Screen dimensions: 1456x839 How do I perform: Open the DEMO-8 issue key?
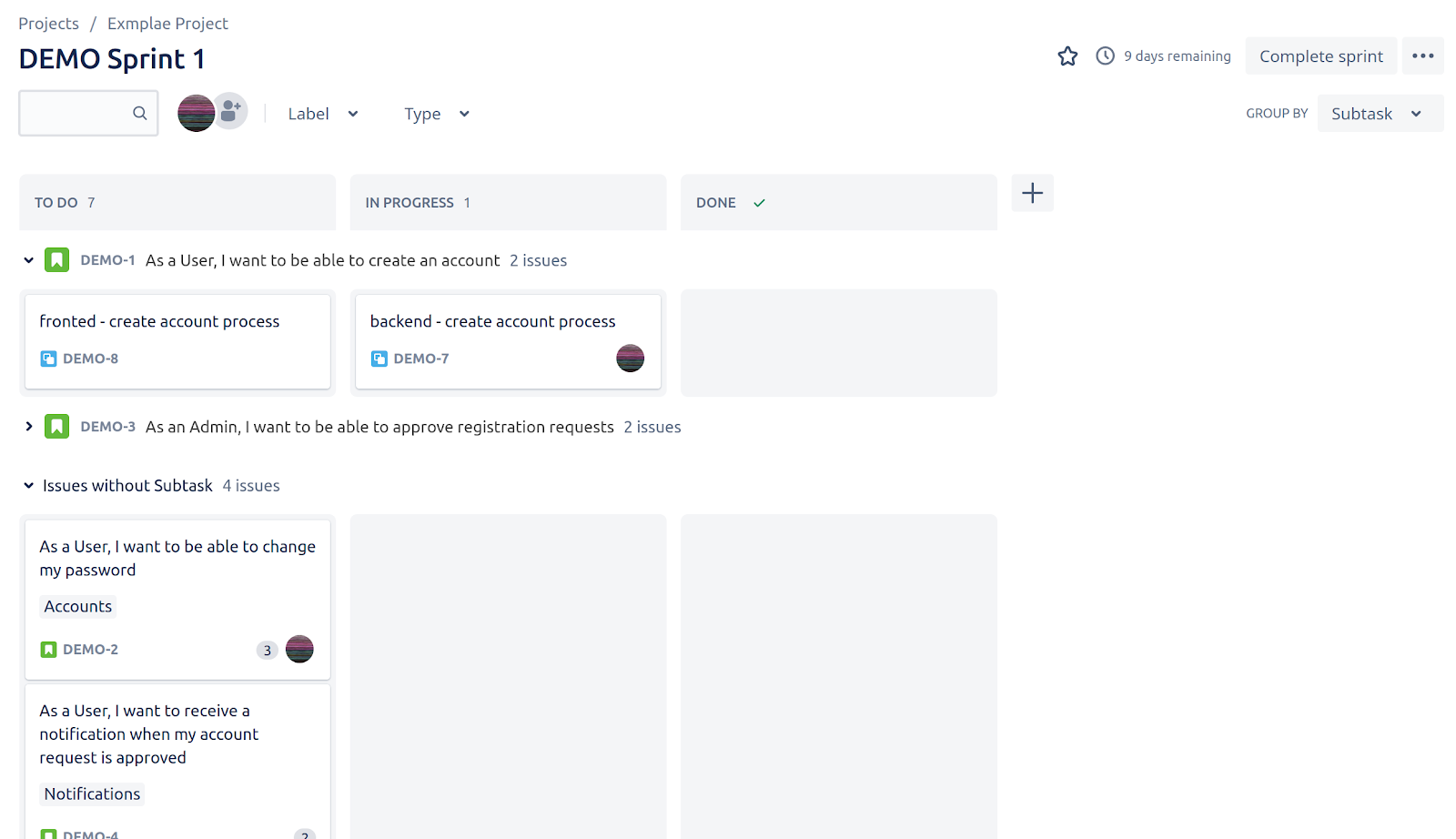pyautogui.click(x=90, y=359)
